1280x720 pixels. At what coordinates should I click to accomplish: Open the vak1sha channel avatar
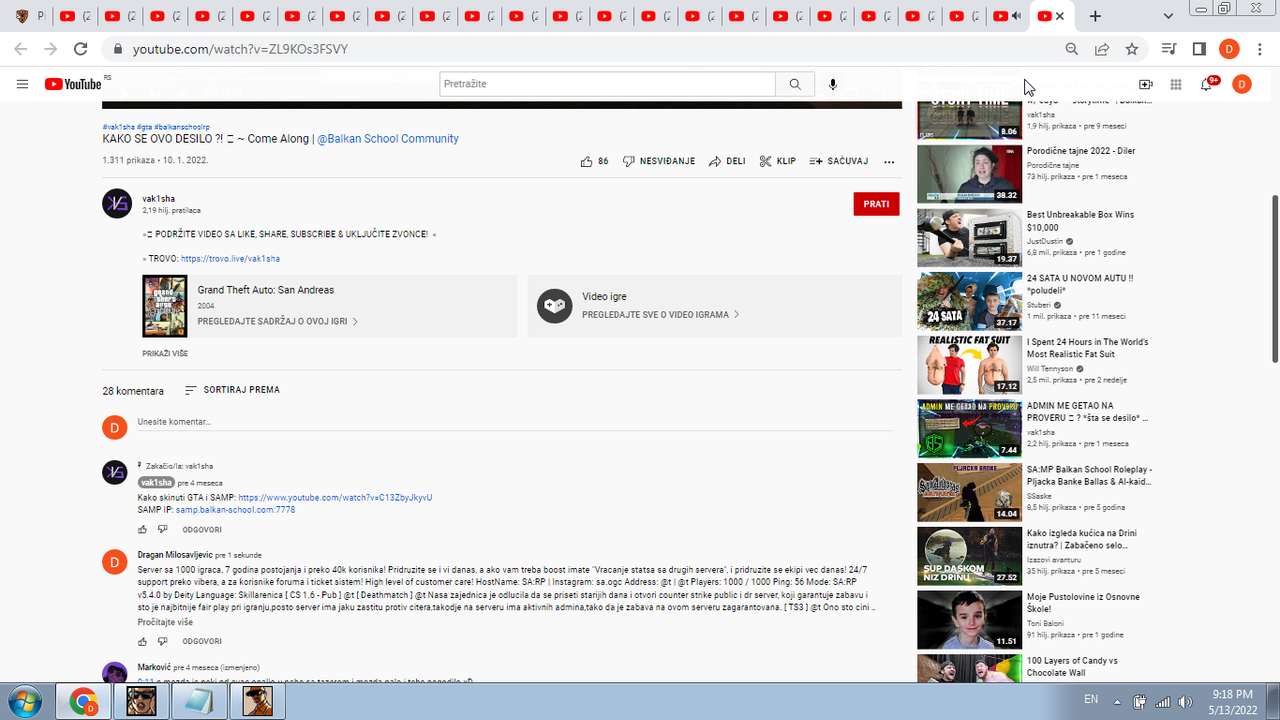tap(117, 203)
